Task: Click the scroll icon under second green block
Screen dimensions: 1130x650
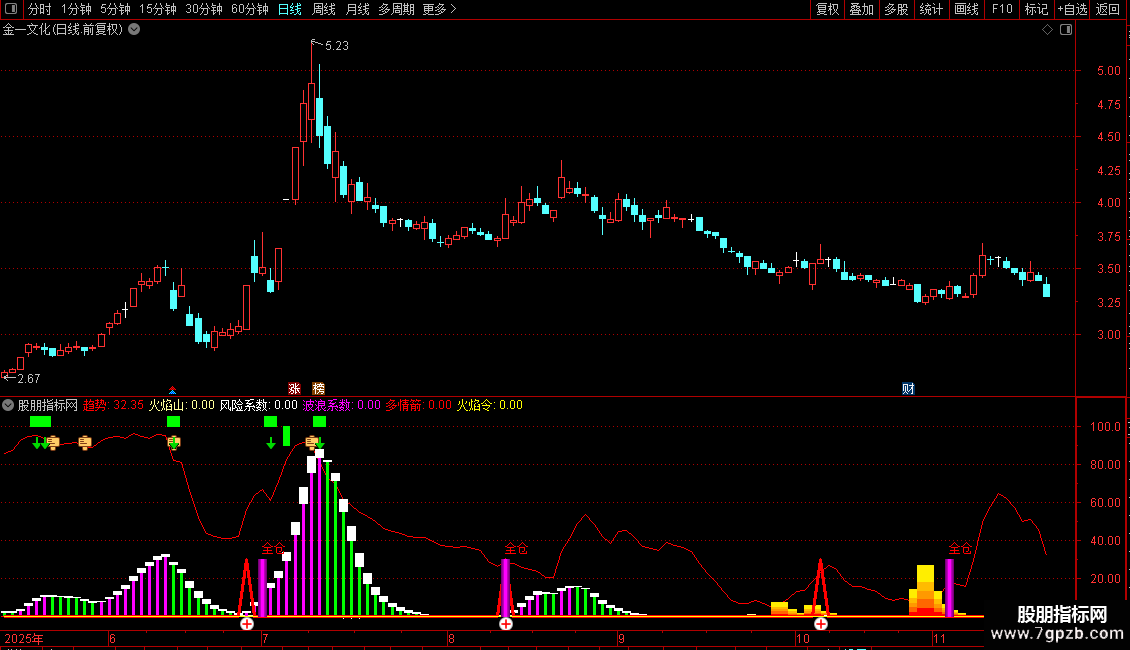Action: pos(174,442)
